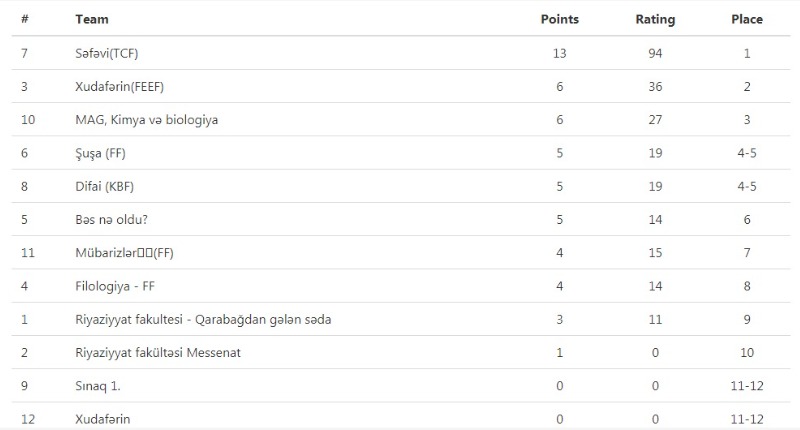The image size is (800, 430).
Task: Select the Filologiya - FF team
Action: (116, 286)
